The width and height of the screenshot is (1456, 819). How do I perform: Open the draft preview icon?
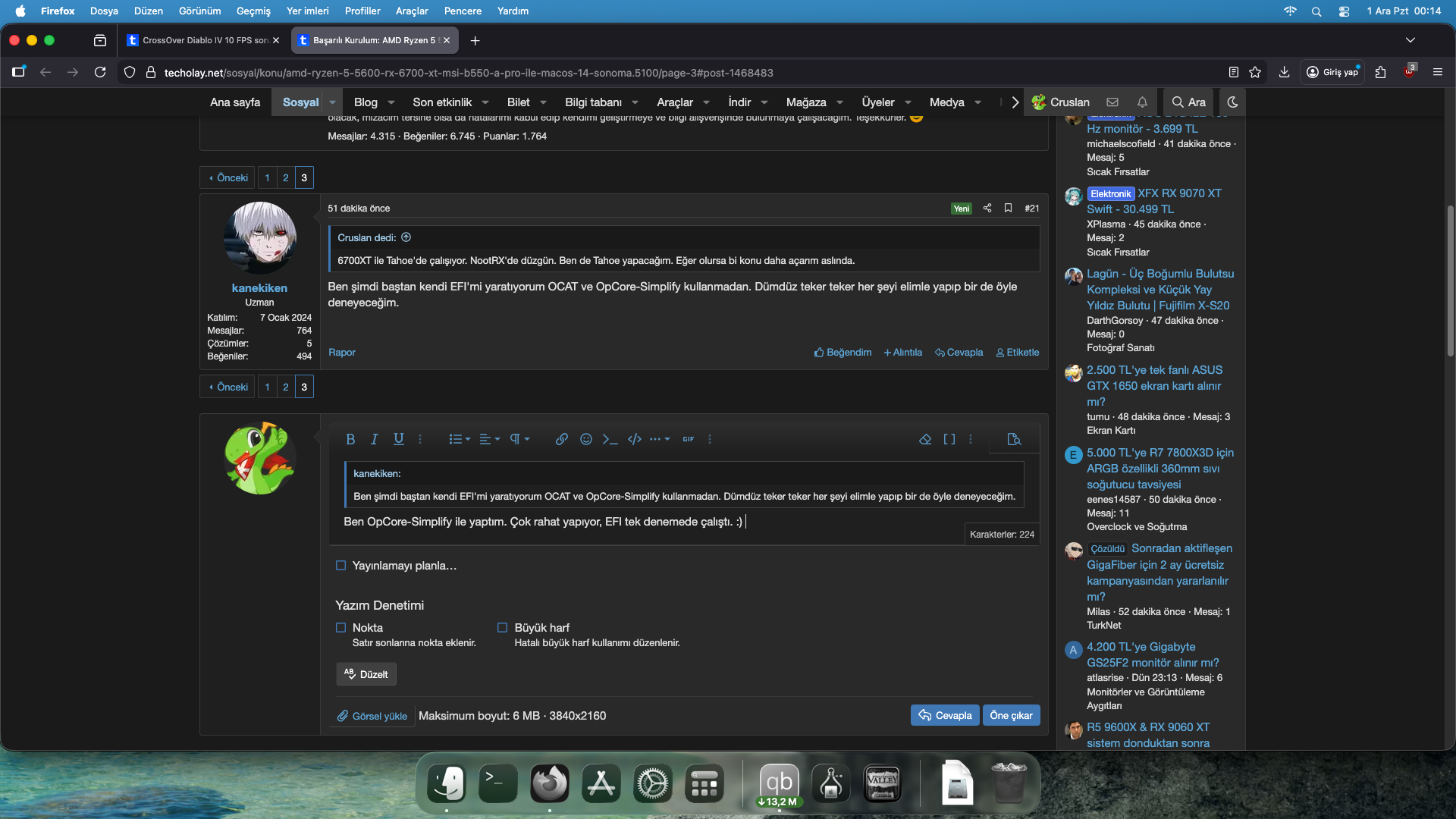1014,439
